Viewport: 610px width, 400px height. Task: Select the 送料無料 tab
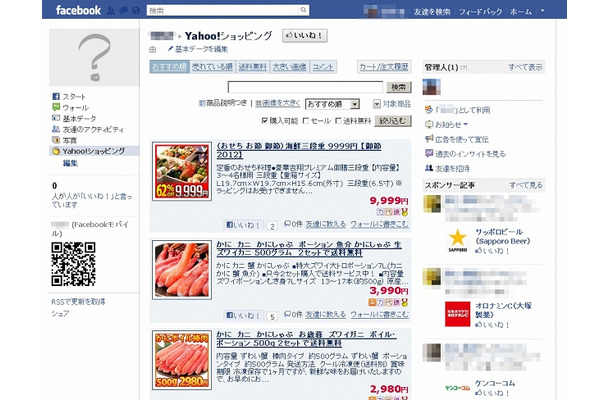click(x=252, y=67)
